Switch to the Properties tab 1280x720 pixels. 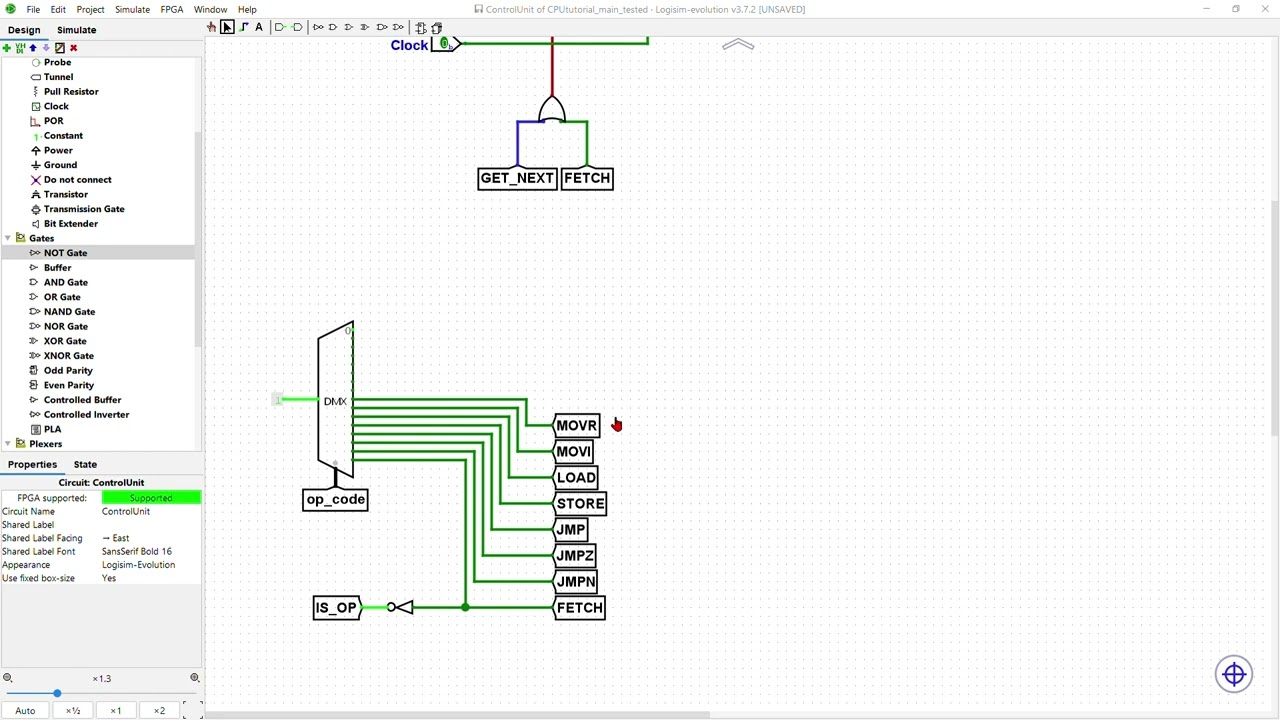pyautogui.click(x=33, y=464)
